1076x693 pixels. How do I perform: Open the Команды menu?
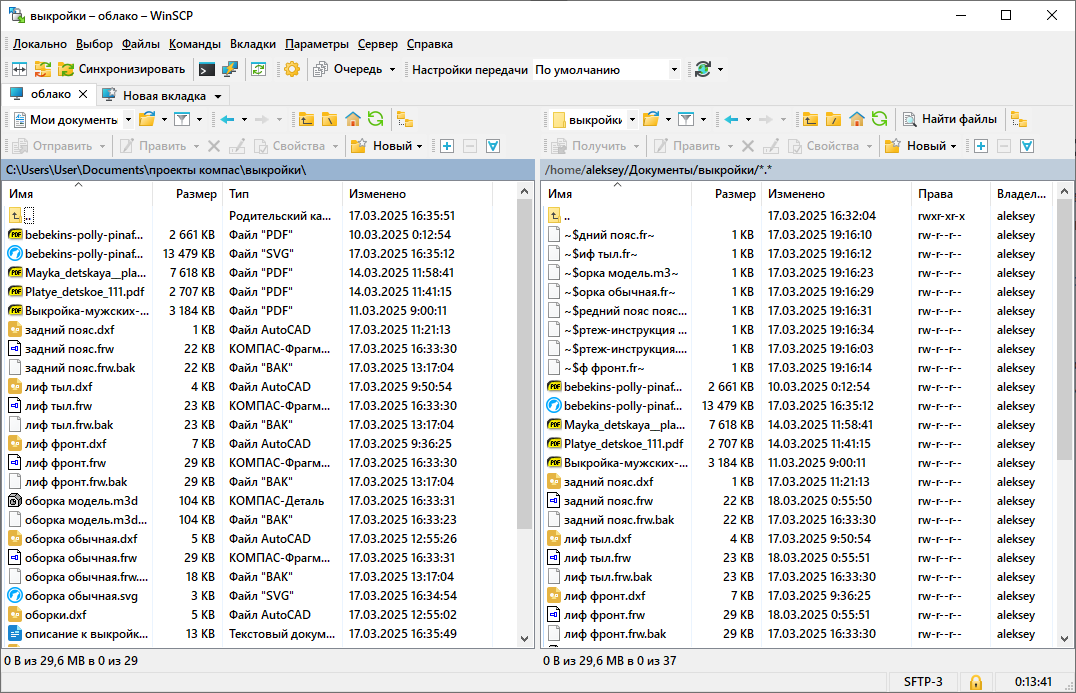pos(195,44)
